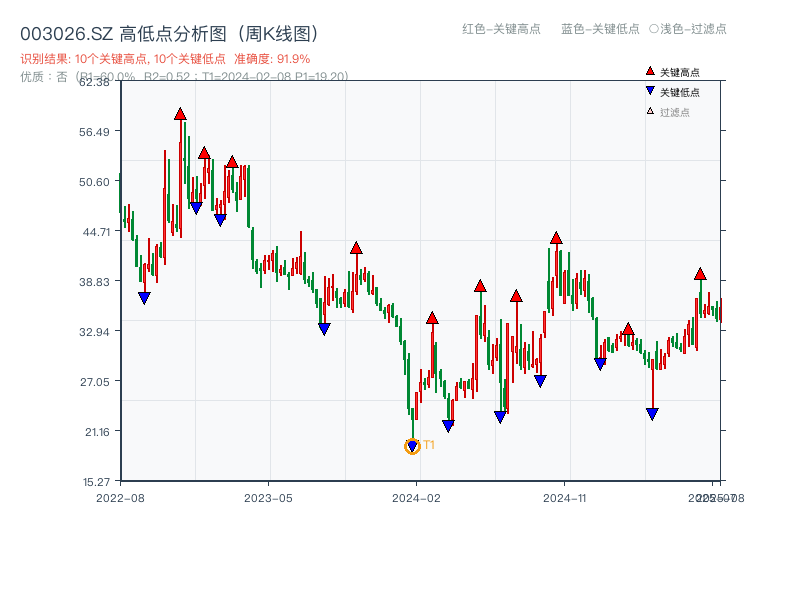Click the orange T1 label text
Screen dimensions: 800x600
pos(429,445)
